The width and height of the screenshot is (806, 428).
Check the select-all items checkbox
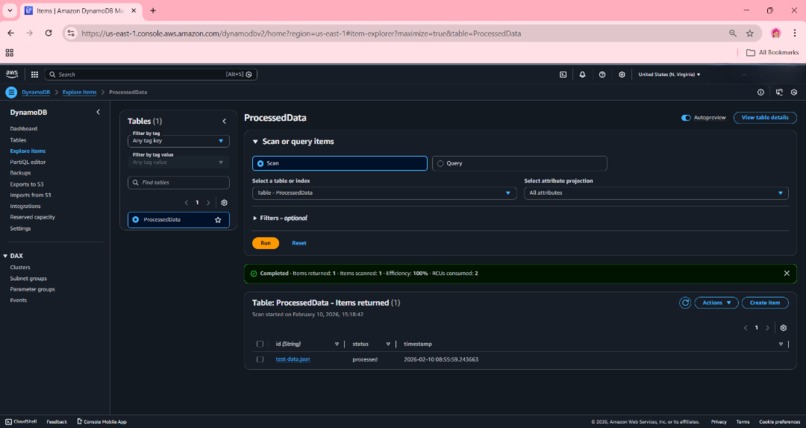260,344
